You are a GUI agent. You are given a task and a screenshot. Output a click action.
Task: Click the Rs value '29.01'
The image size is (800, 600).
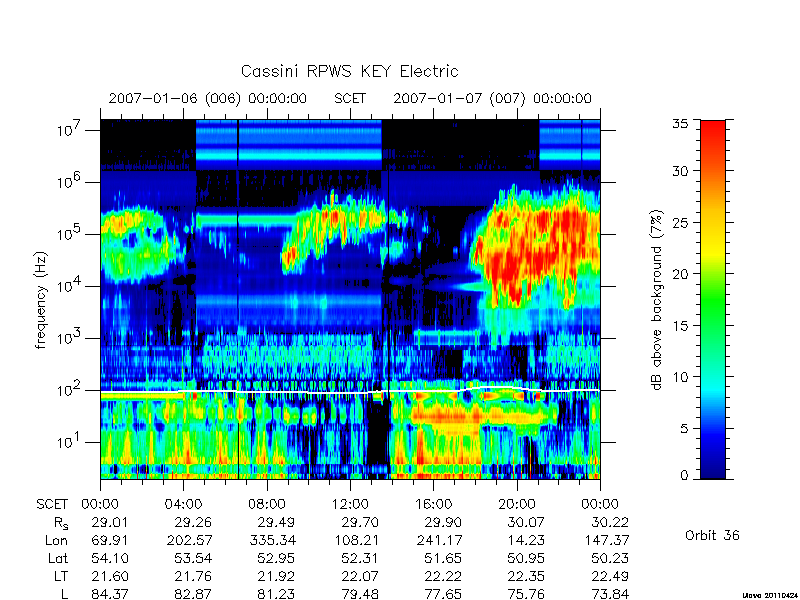click(x=110, y=522)
